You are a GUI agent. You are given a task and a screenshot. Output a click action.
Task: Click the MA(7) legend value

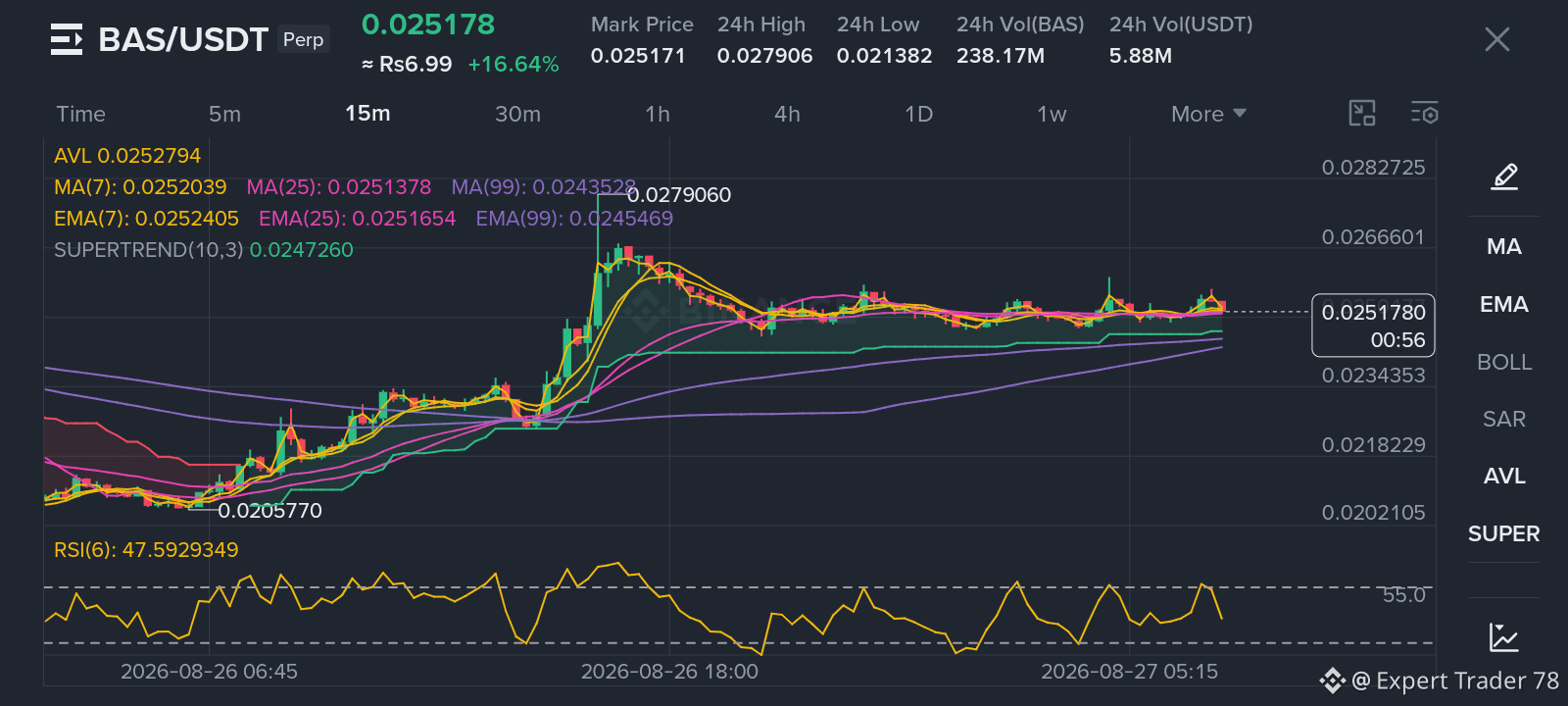(x=140, y=187)
